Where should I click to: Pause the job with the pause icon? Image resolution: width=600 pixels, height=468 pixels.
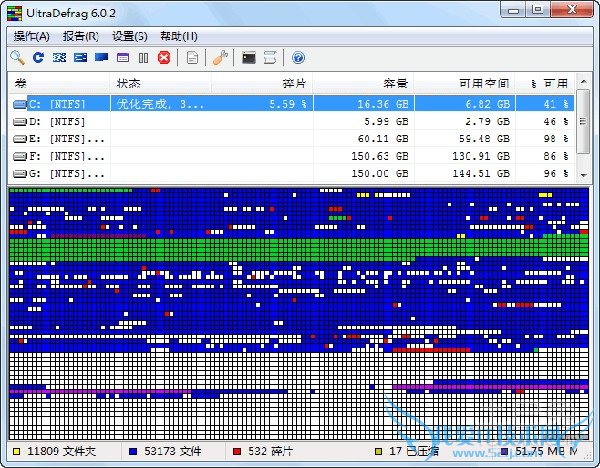pos(143,58)
